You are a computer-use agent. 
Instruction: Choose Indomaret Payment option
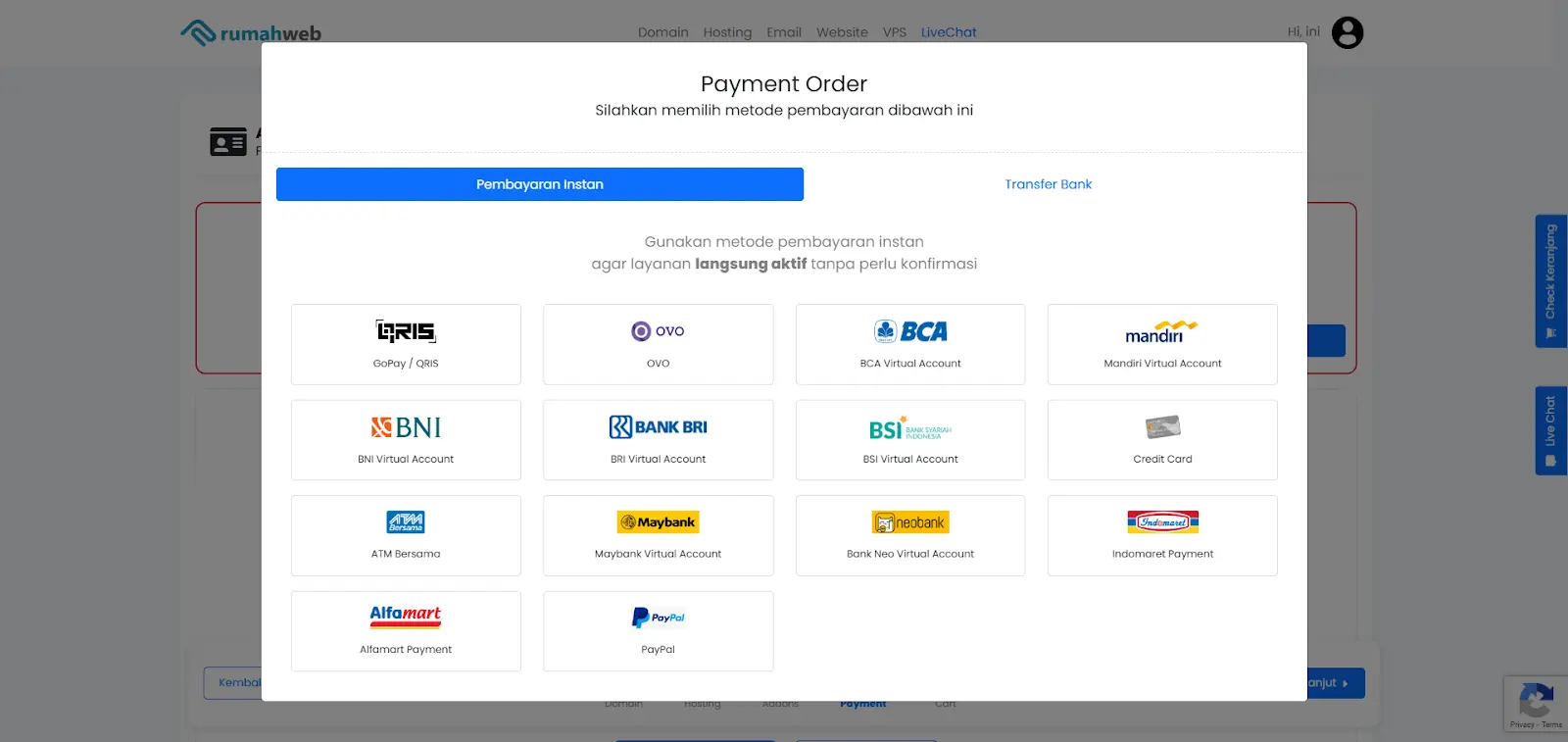point(1162,535)
